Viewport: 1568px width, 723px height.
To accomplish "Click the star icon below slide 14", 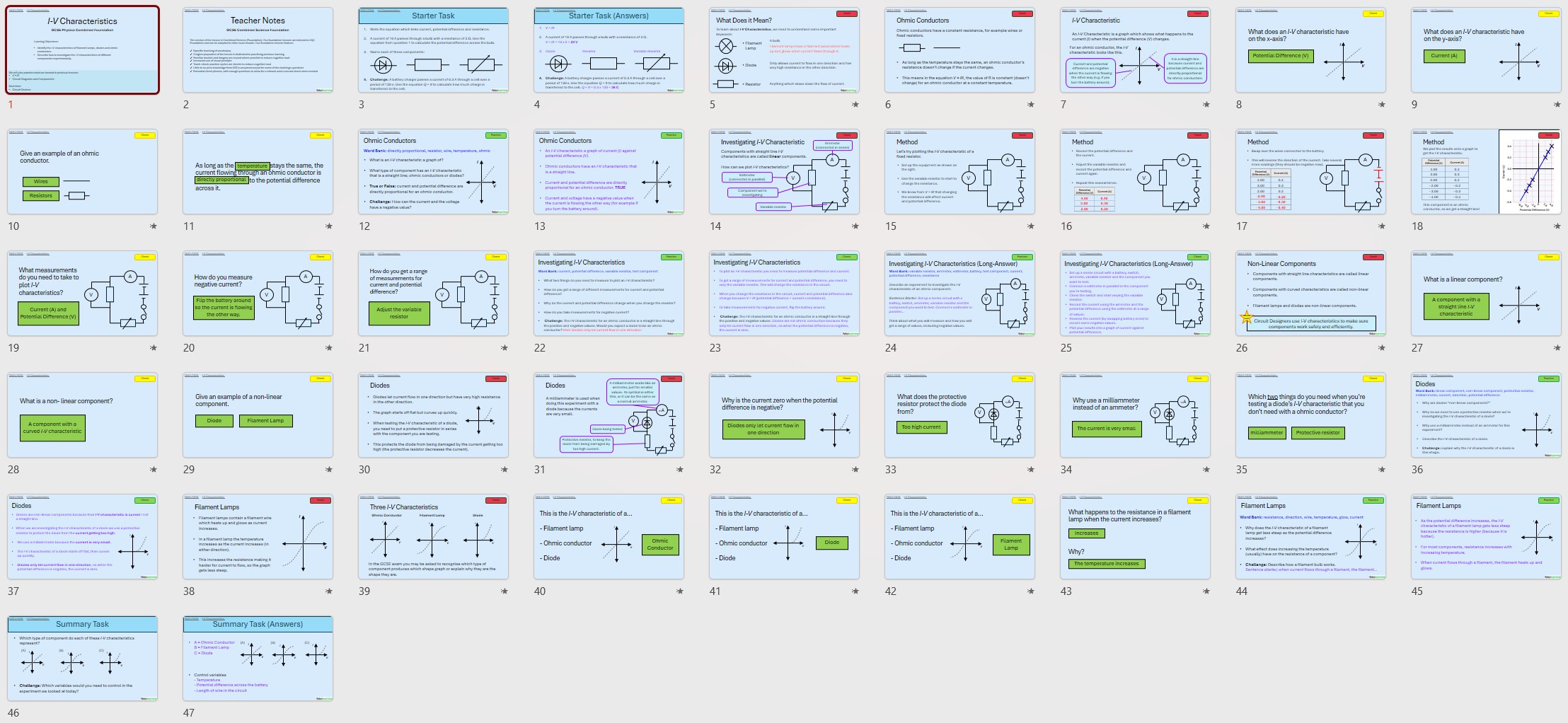I will [855, 226].
